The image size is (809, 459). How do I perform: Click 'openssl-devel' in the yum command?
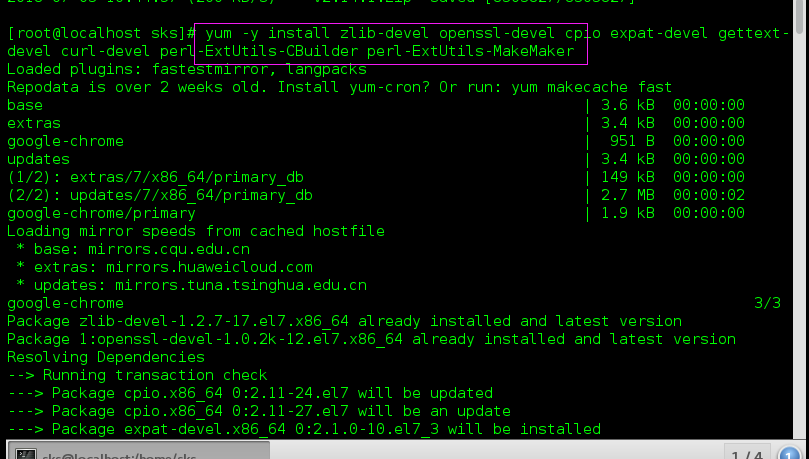pos(497,33)
